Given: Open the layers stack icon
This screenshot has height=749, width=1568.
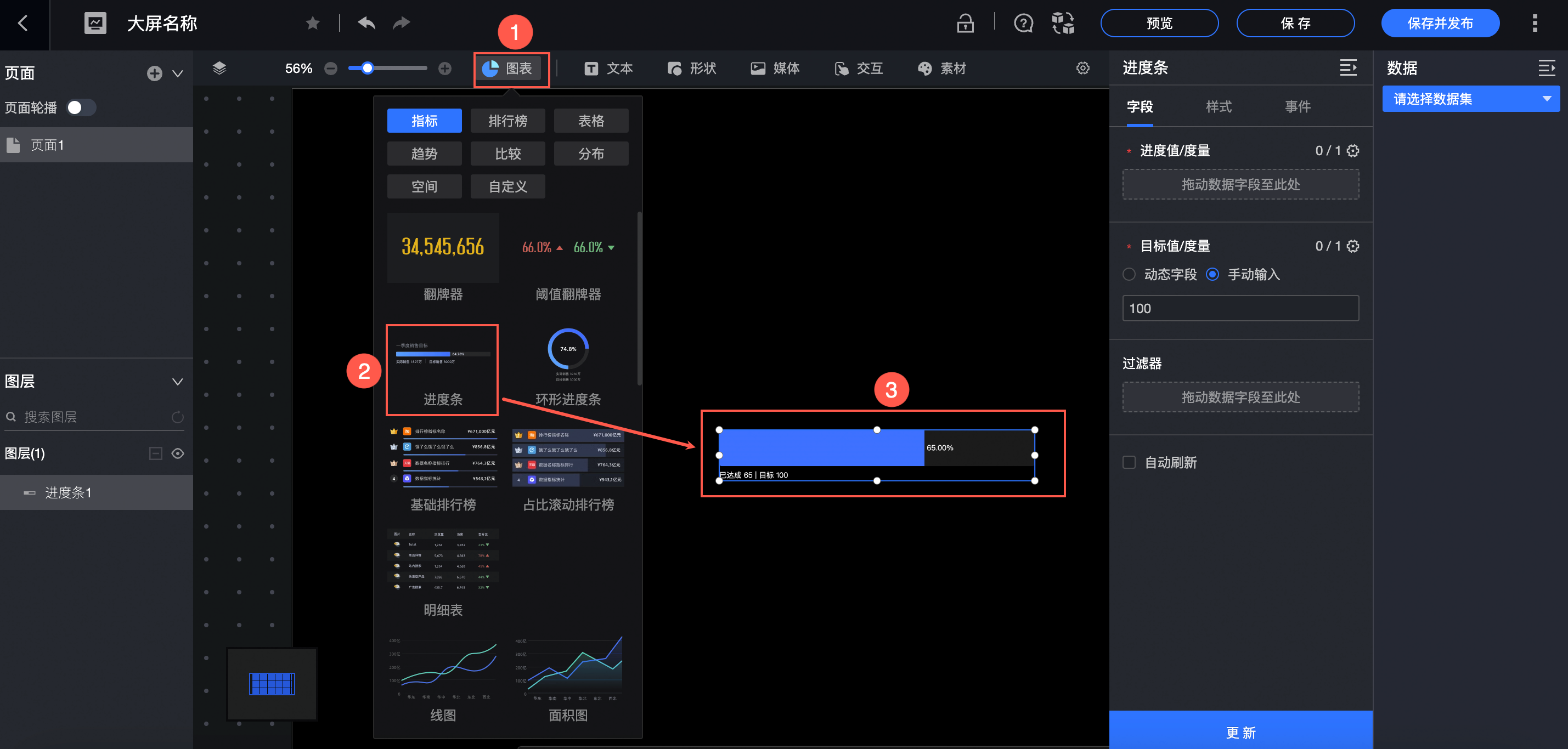Looking at the screenshot, I should point(220,68).
